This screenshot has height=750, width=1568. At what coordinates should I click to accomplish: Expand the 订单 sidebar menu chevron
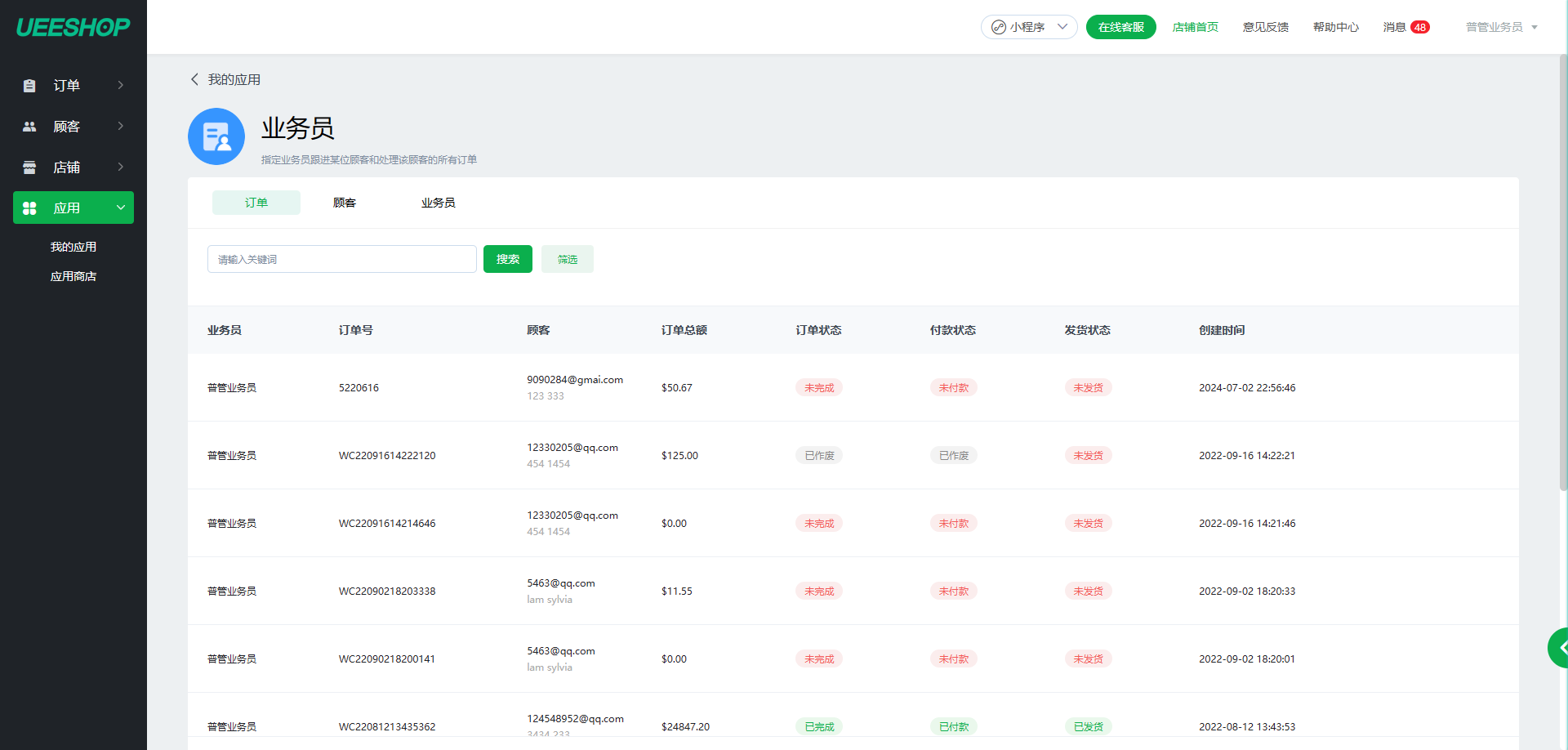(121, 85)
